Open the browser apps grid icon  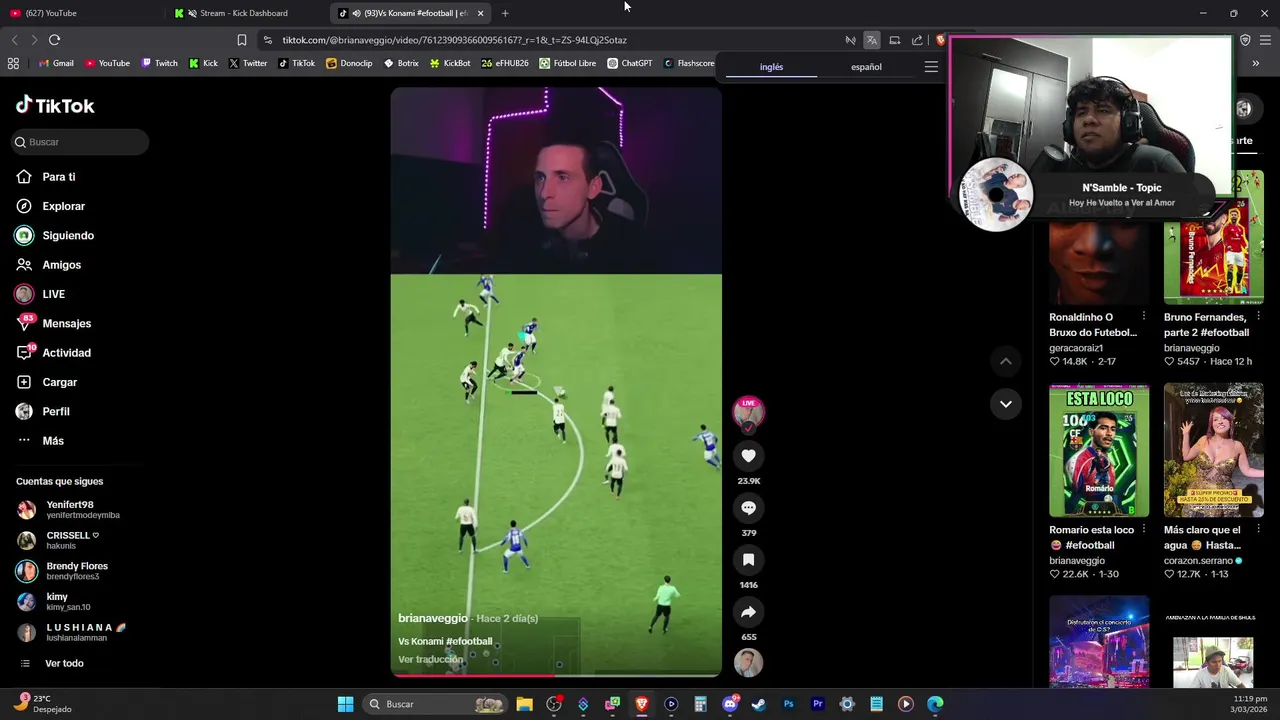pyautogui.click(x=13, y=63)
